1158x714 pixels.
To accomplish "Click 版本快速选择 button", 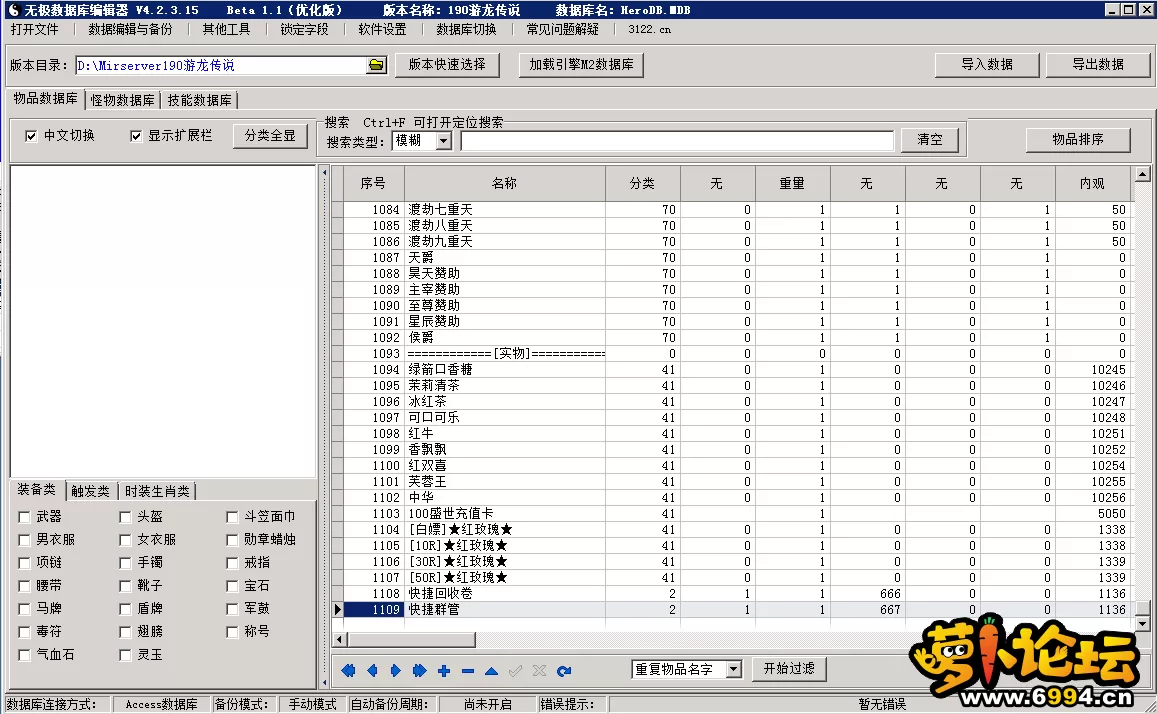I will pyautogui.click(x=448, y=64).
